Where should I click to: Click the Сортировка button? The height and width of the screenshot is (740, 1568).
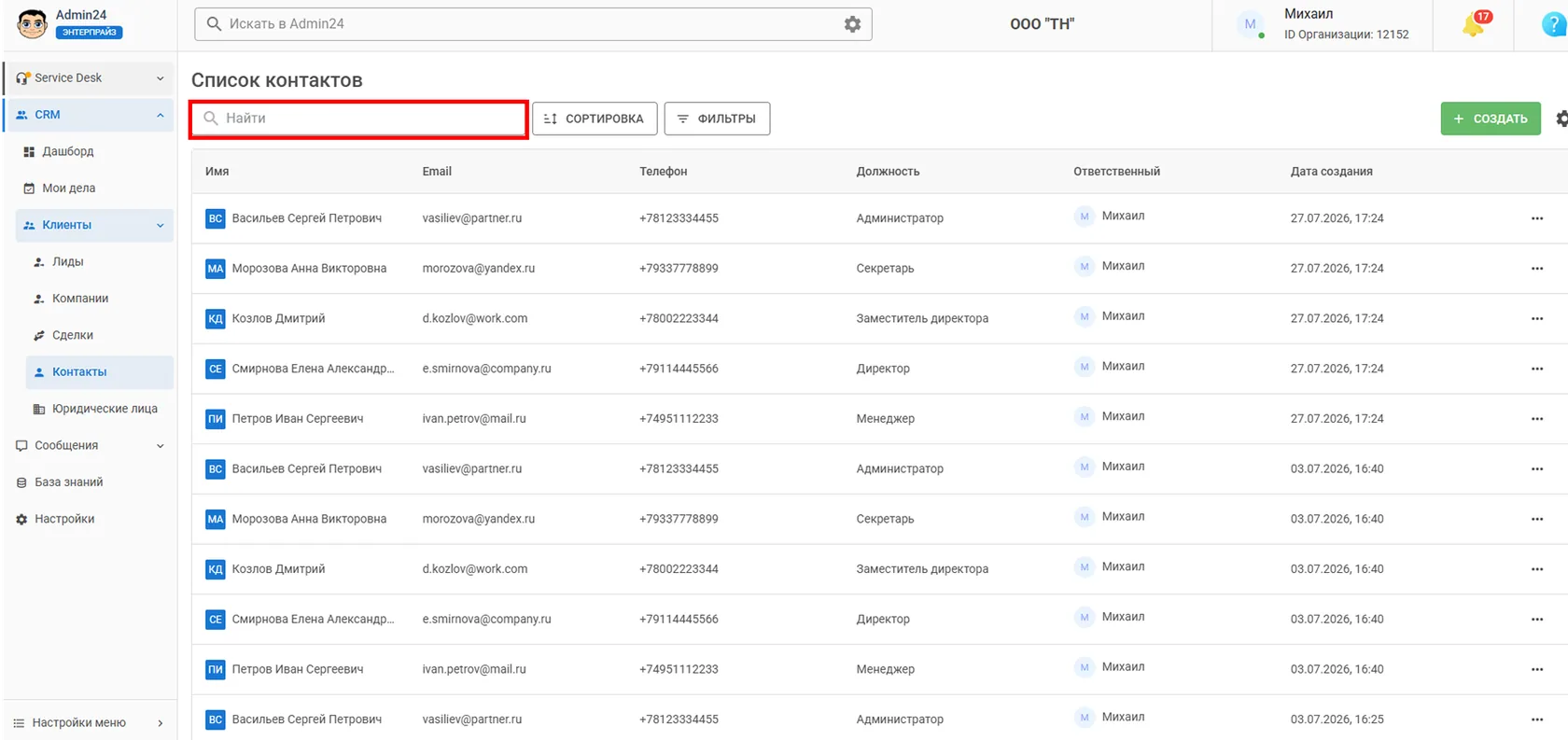click(595, 119)
